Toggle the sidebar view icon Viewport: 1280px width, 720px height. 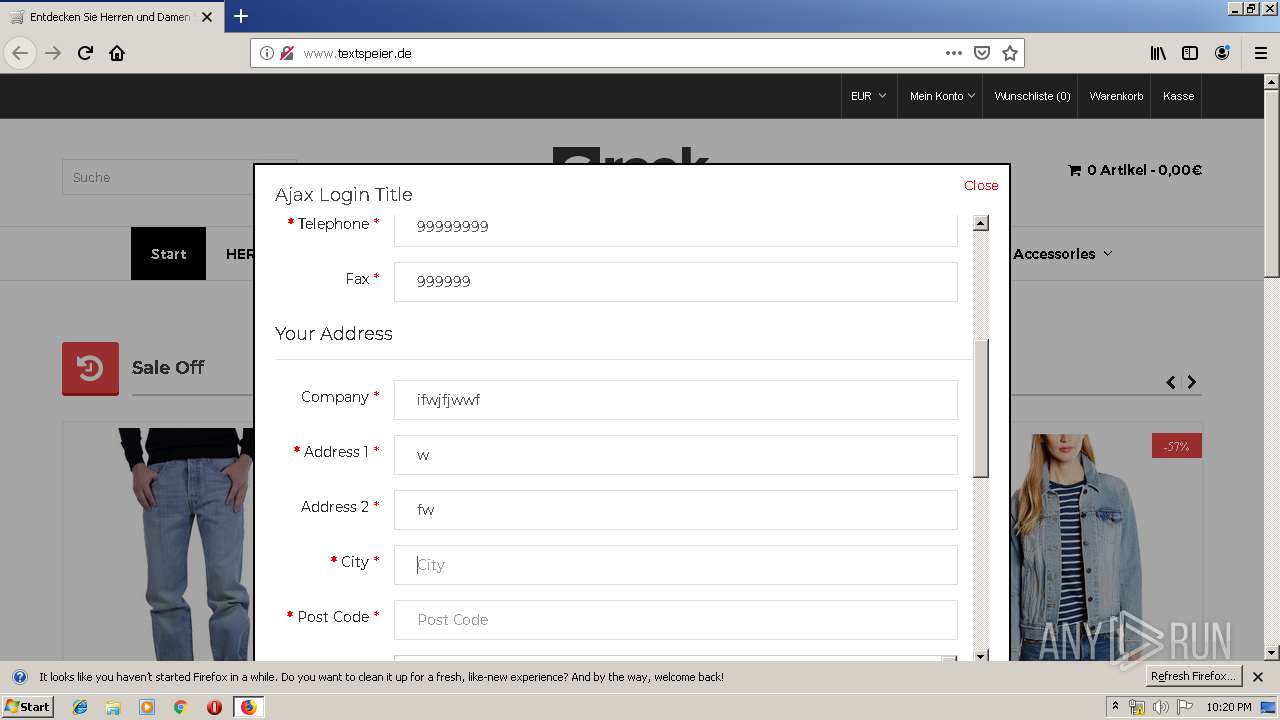[1190, 53]
